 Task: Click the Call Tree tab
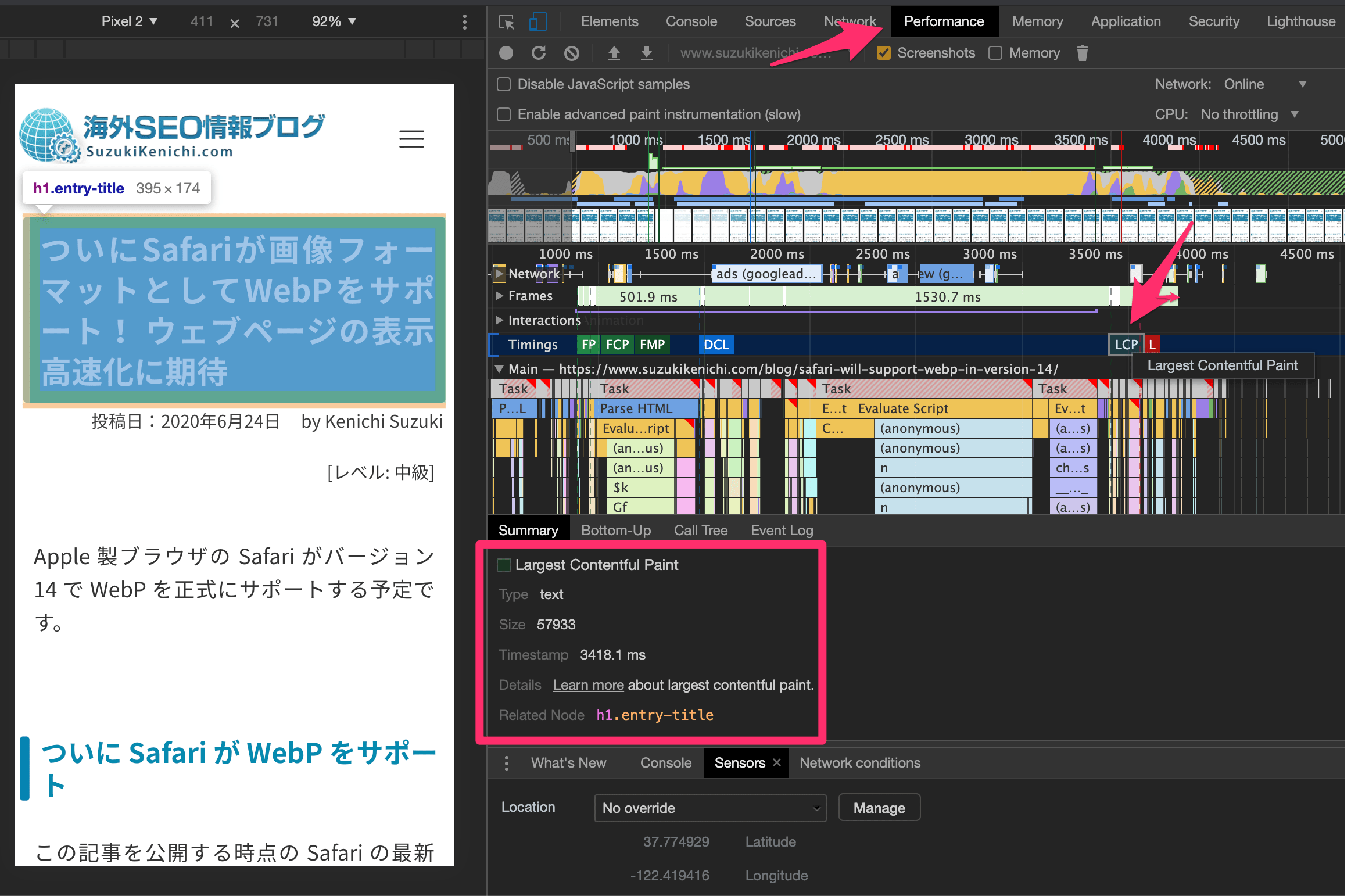point(700,530)
